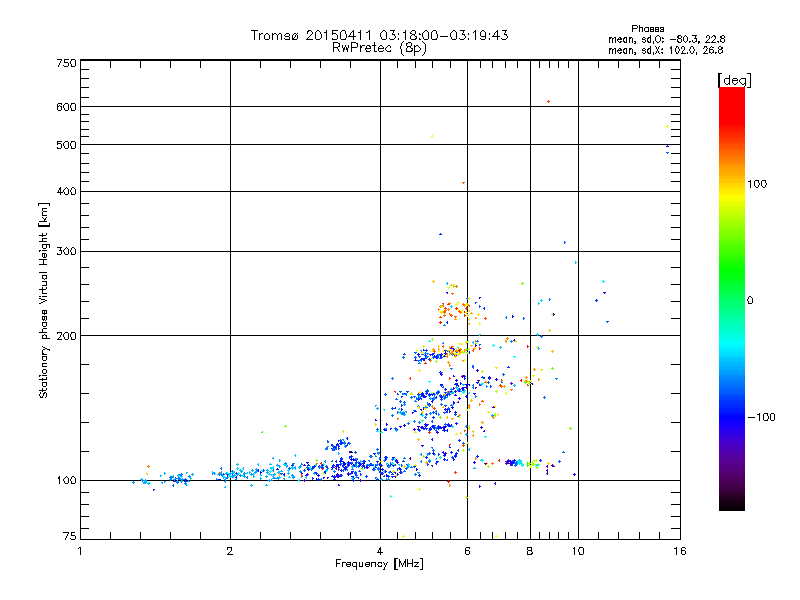Click the "mean, sd,O: -80.3, 22.8" line
Viewport: 800px width, 600px height.
tap(666, 39)
